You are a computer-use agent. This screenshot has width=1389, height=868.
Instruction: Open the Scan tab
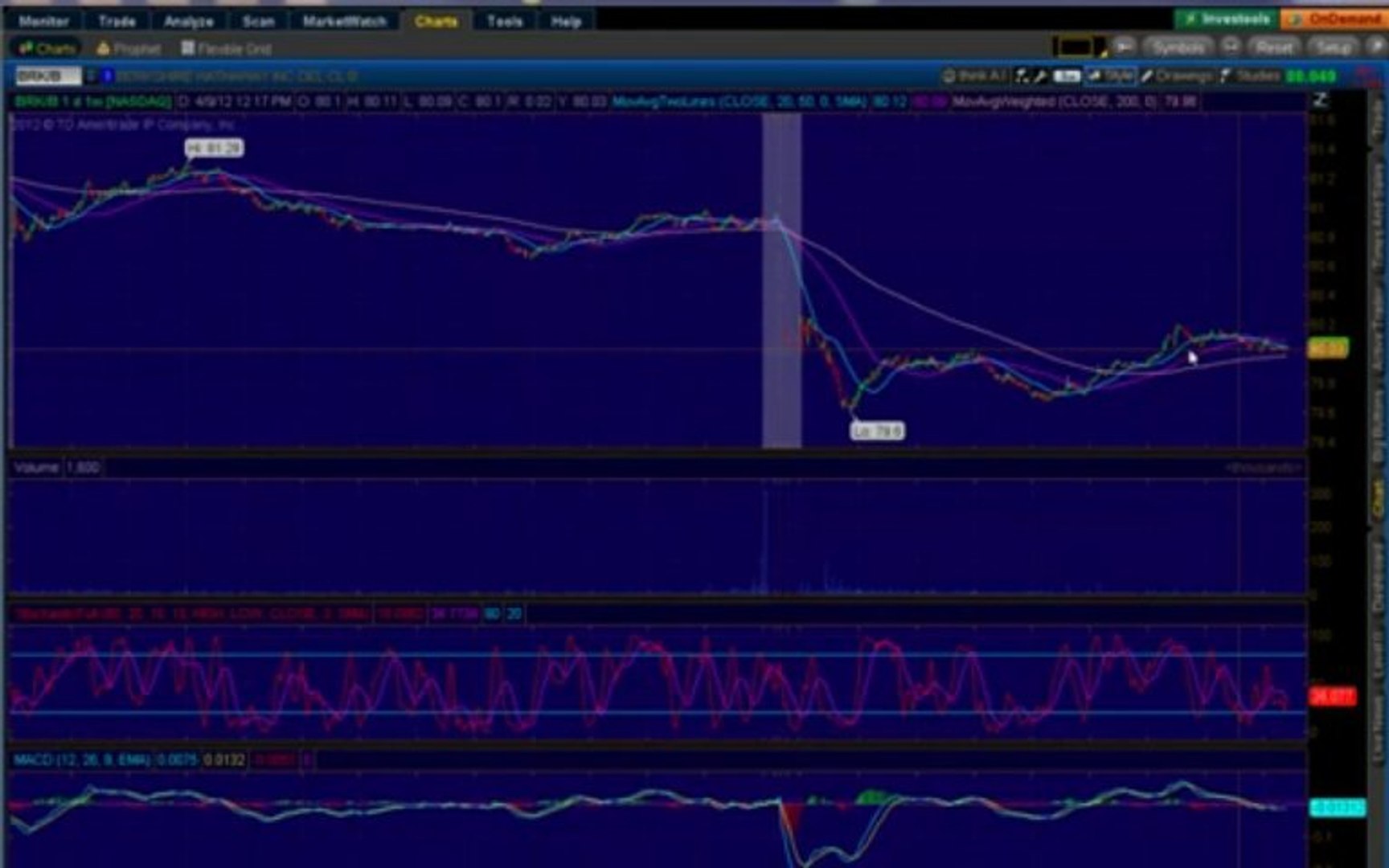259,21
